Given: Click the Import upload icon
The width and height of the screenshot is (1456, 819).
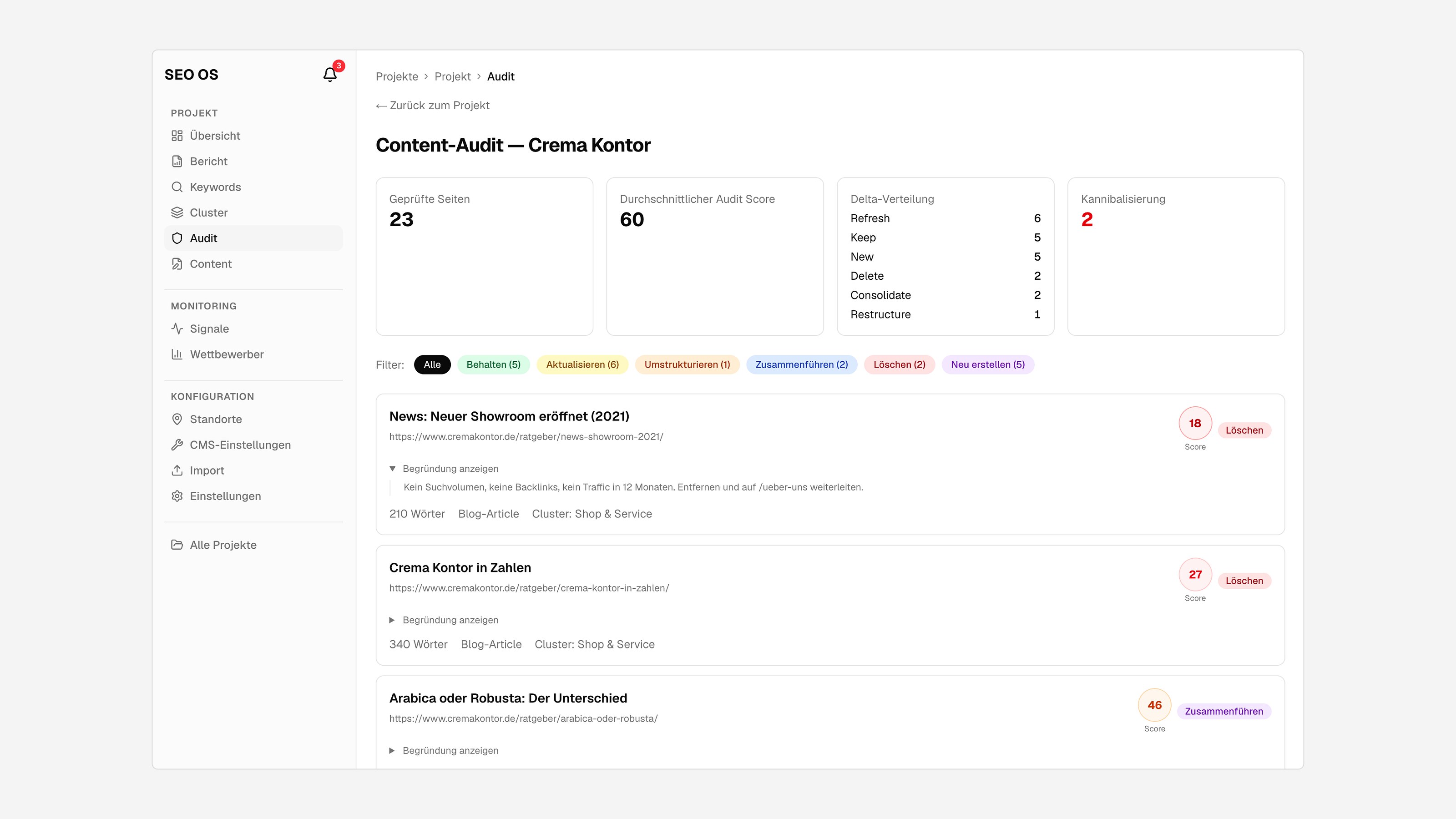Looking at the screenshot, I should [177, 470].
